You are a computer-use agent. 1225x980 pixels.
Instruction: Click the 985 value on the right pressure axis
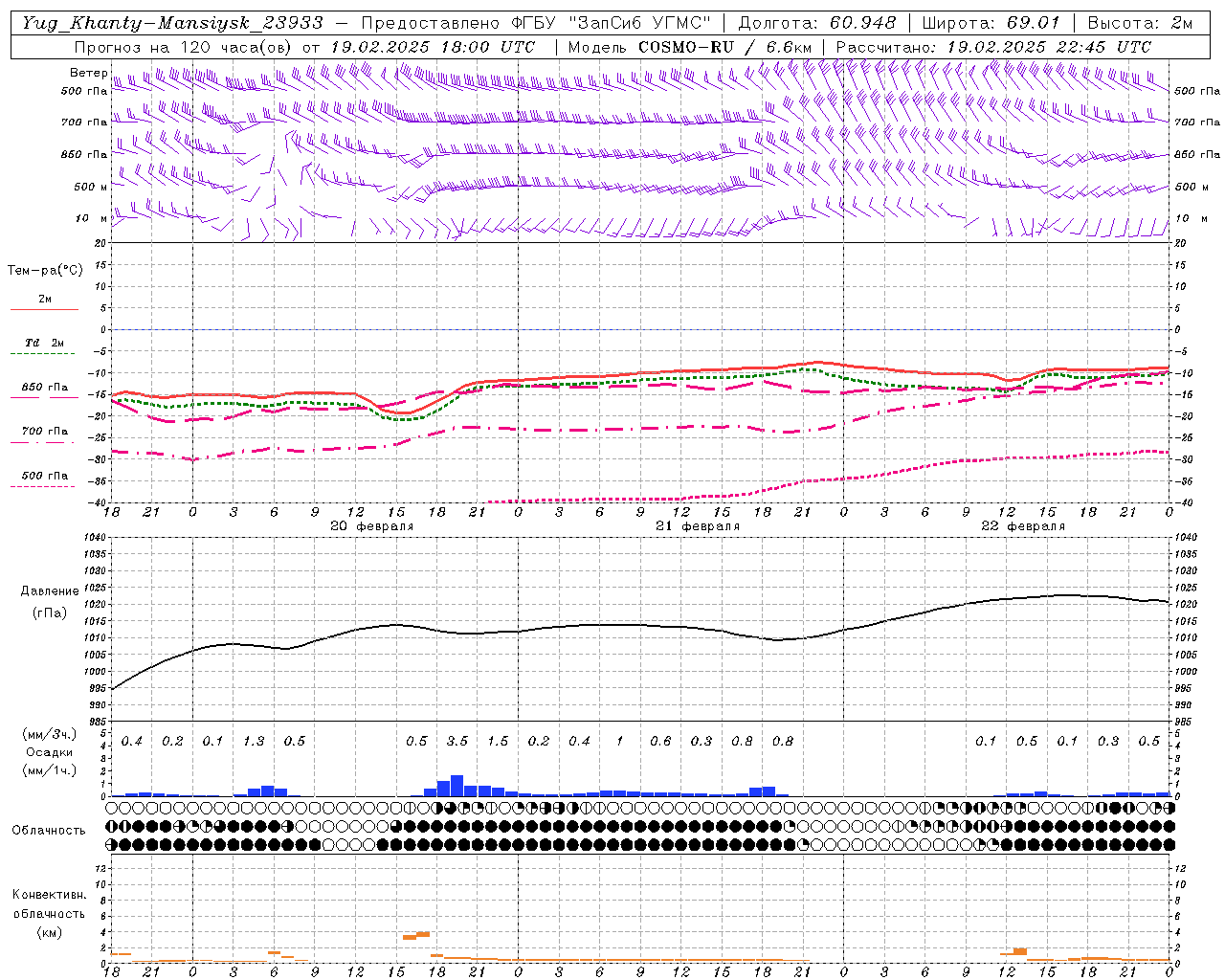pyautogui.click(x=1185, y=722)
